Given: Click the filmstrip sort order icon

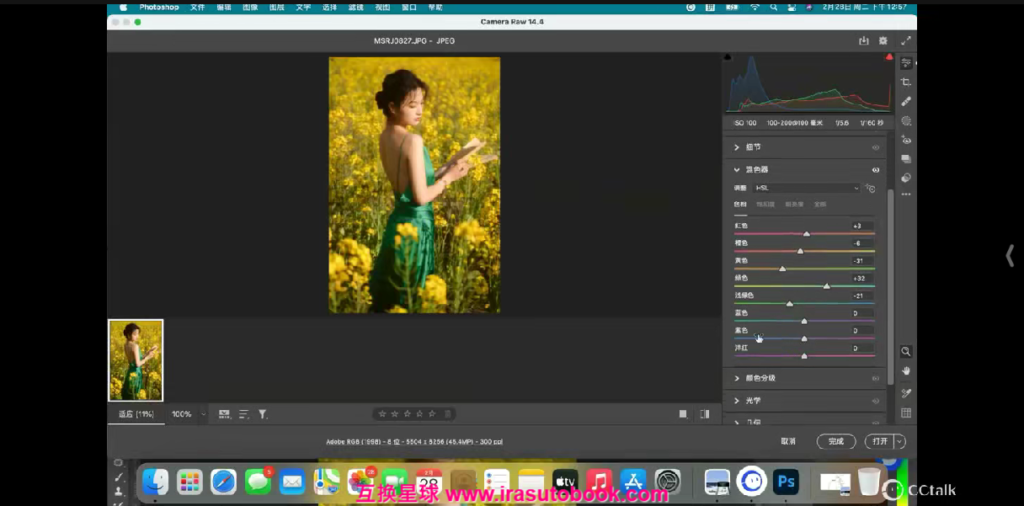Looking at the screenshot, I should click(244, 414).
